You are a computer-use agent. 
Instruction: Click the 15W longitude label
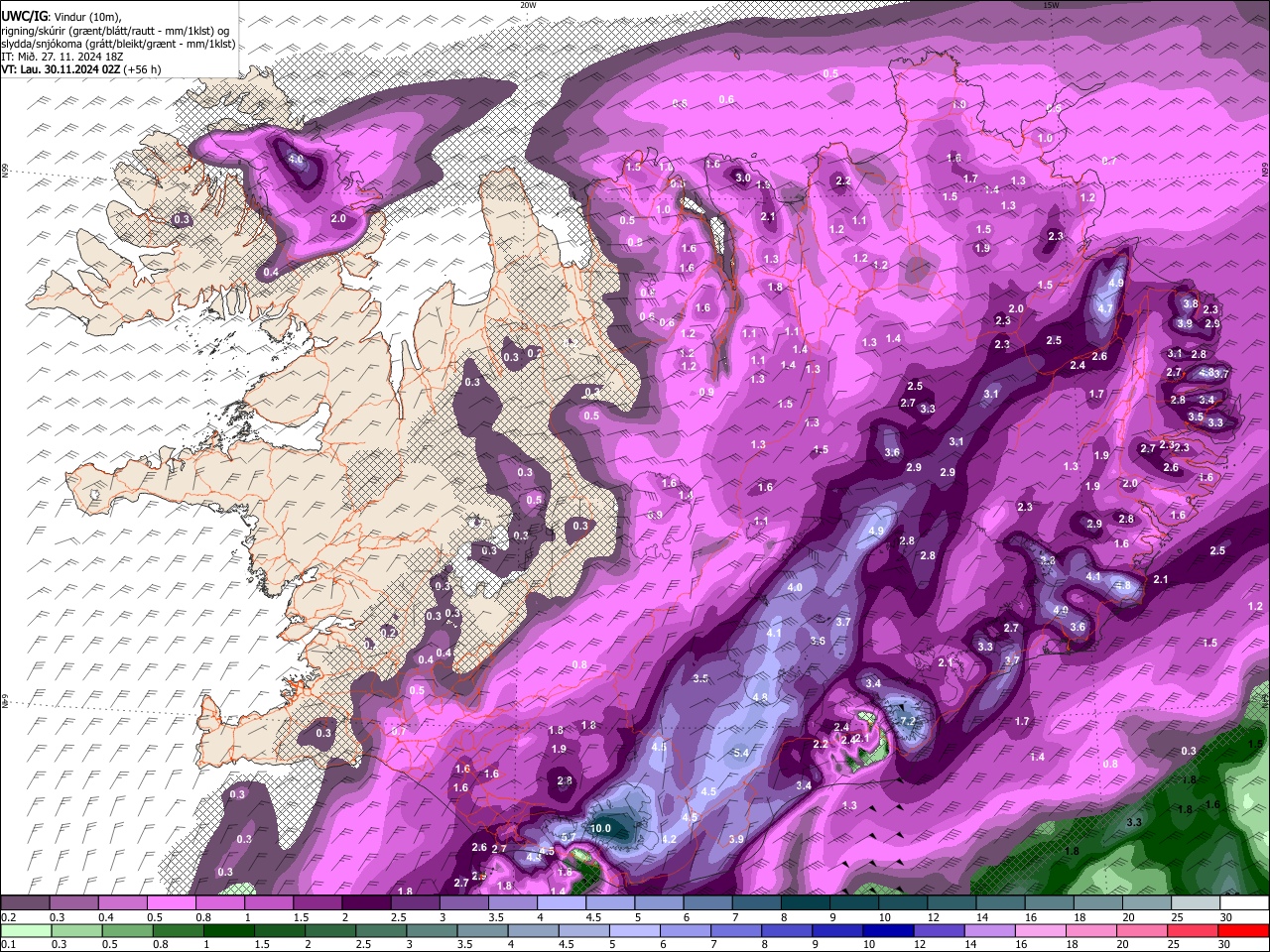click(x=1051, y=5)
